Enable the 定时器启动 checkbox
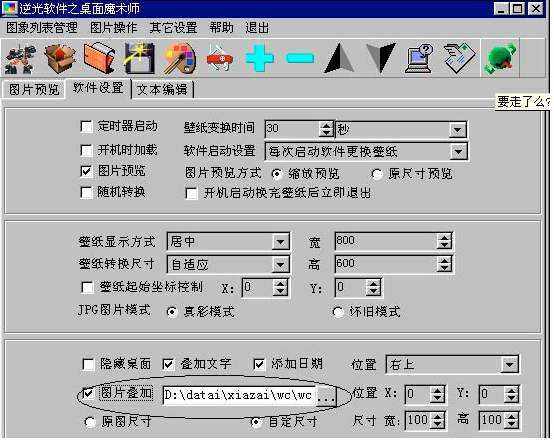Viewport: 554px width, 440px height. coord(87,127)
